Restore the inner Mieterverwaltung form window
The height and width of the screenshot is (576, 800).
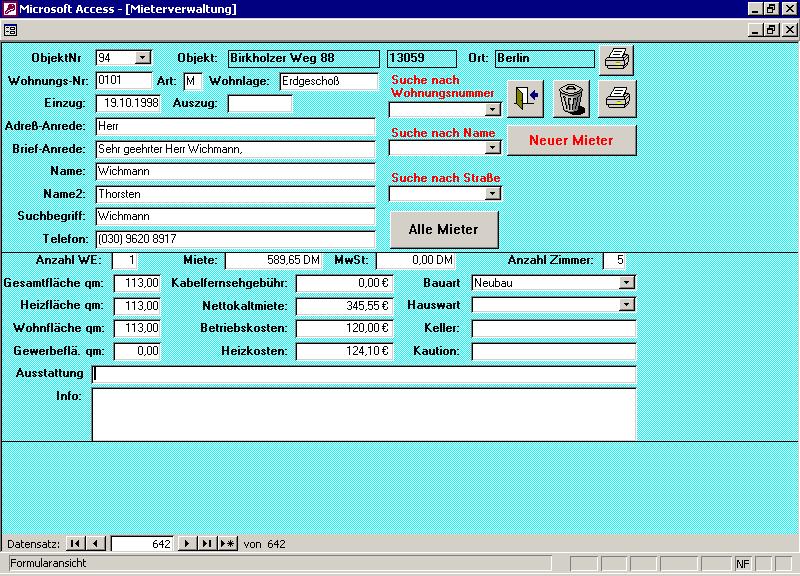[x=771, y=30]
